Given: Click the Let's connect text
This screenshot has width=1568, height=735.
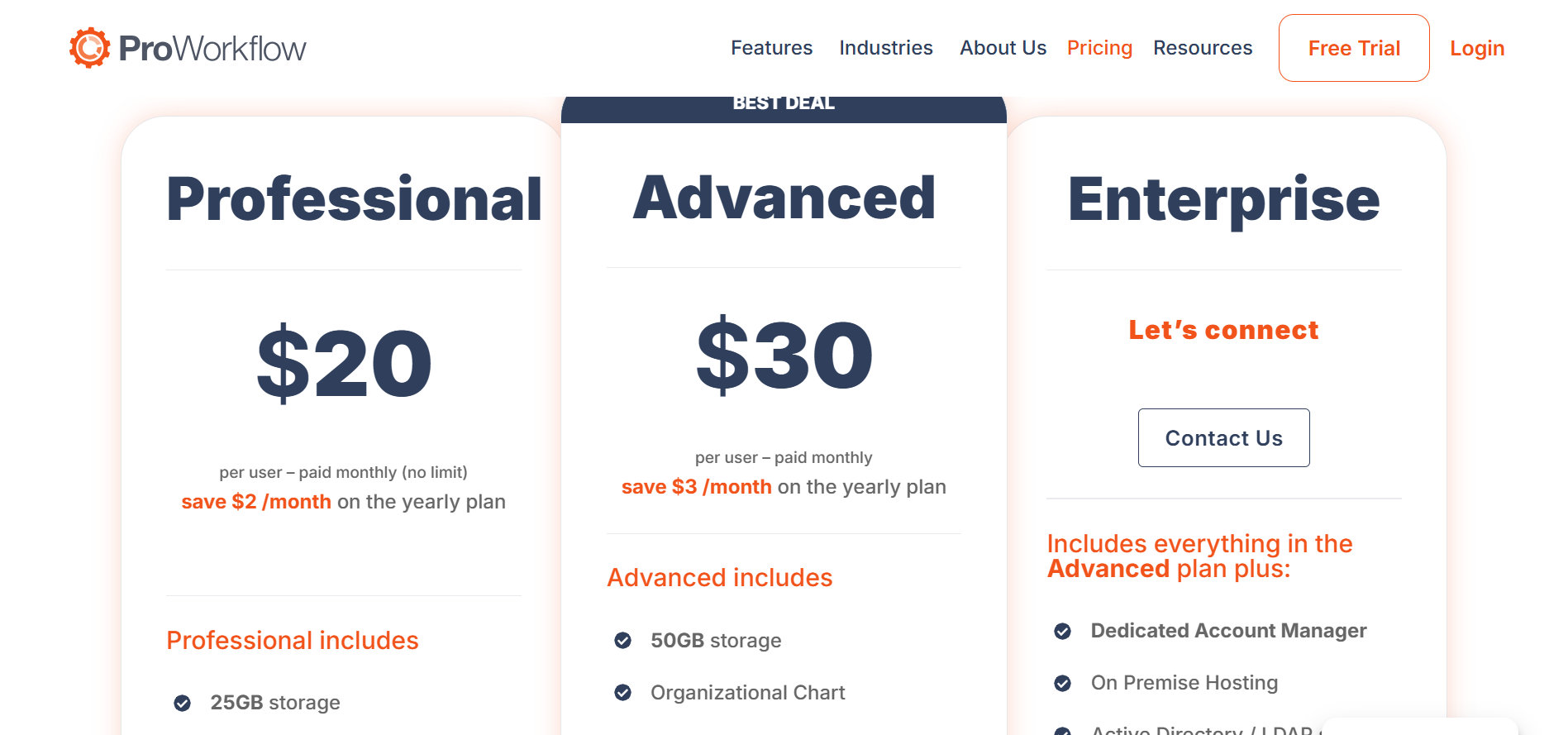Looking at the screenshot, I should [1223, 330].
